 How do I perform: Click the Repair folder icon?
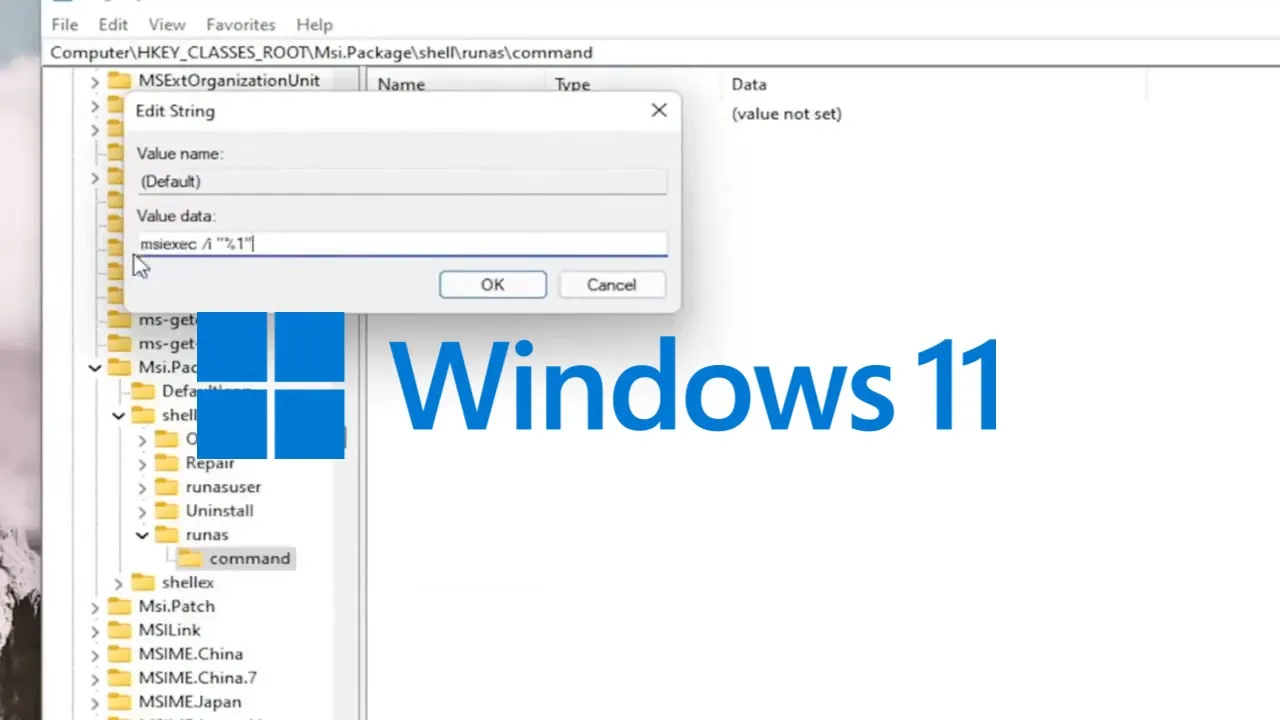tap(167, 463)
